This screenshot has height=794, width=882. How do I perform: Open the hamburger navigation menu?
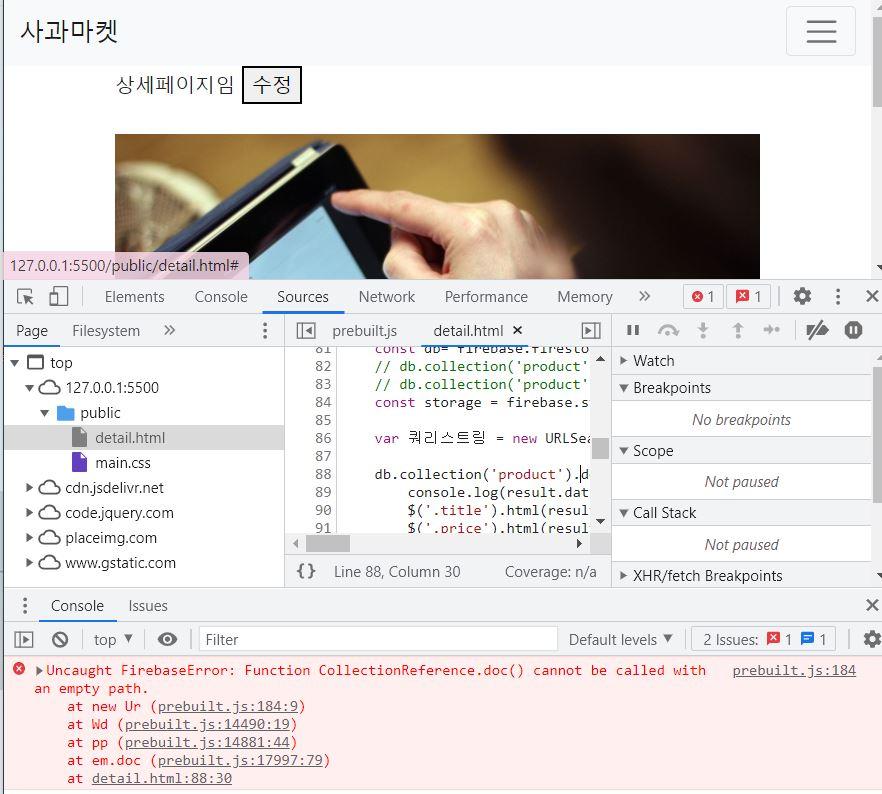[x=821, y=31]
